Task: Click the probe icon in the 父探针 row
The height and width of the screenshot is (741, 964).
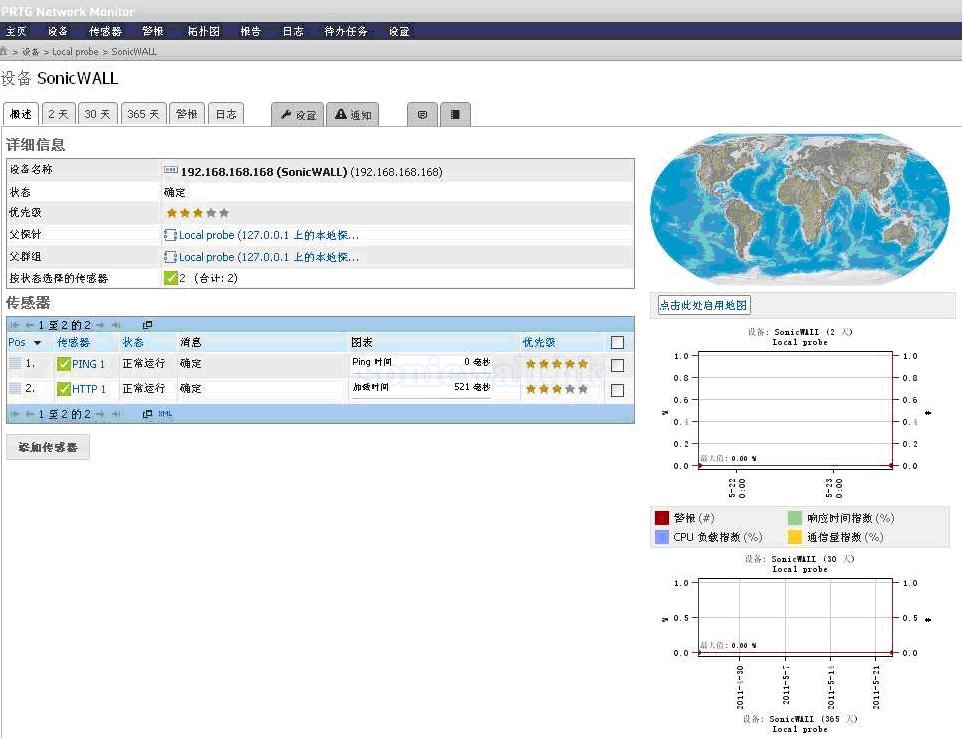Action: point(170,235)
